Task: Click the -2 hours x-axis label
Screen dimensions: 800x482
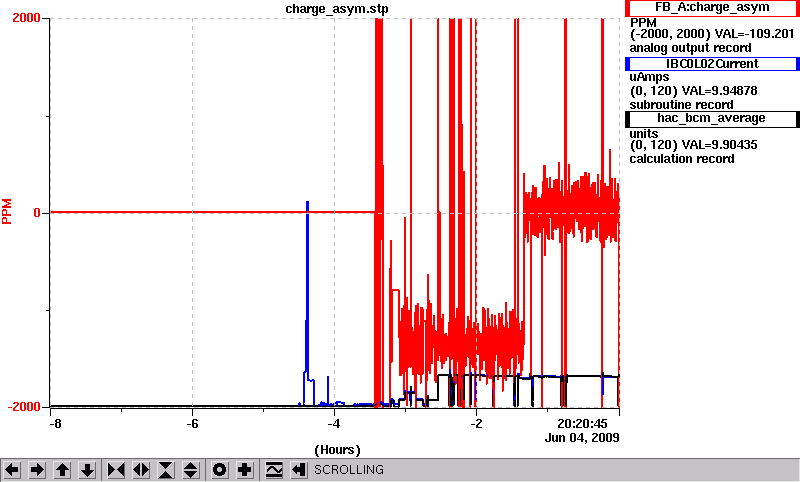Action: click(x=476, y=424)
